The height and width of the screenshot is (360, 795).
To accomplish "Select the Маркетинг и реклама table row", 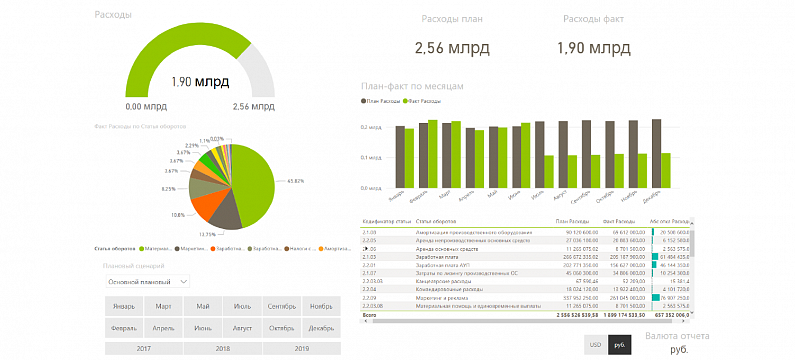I will point(526,298).
